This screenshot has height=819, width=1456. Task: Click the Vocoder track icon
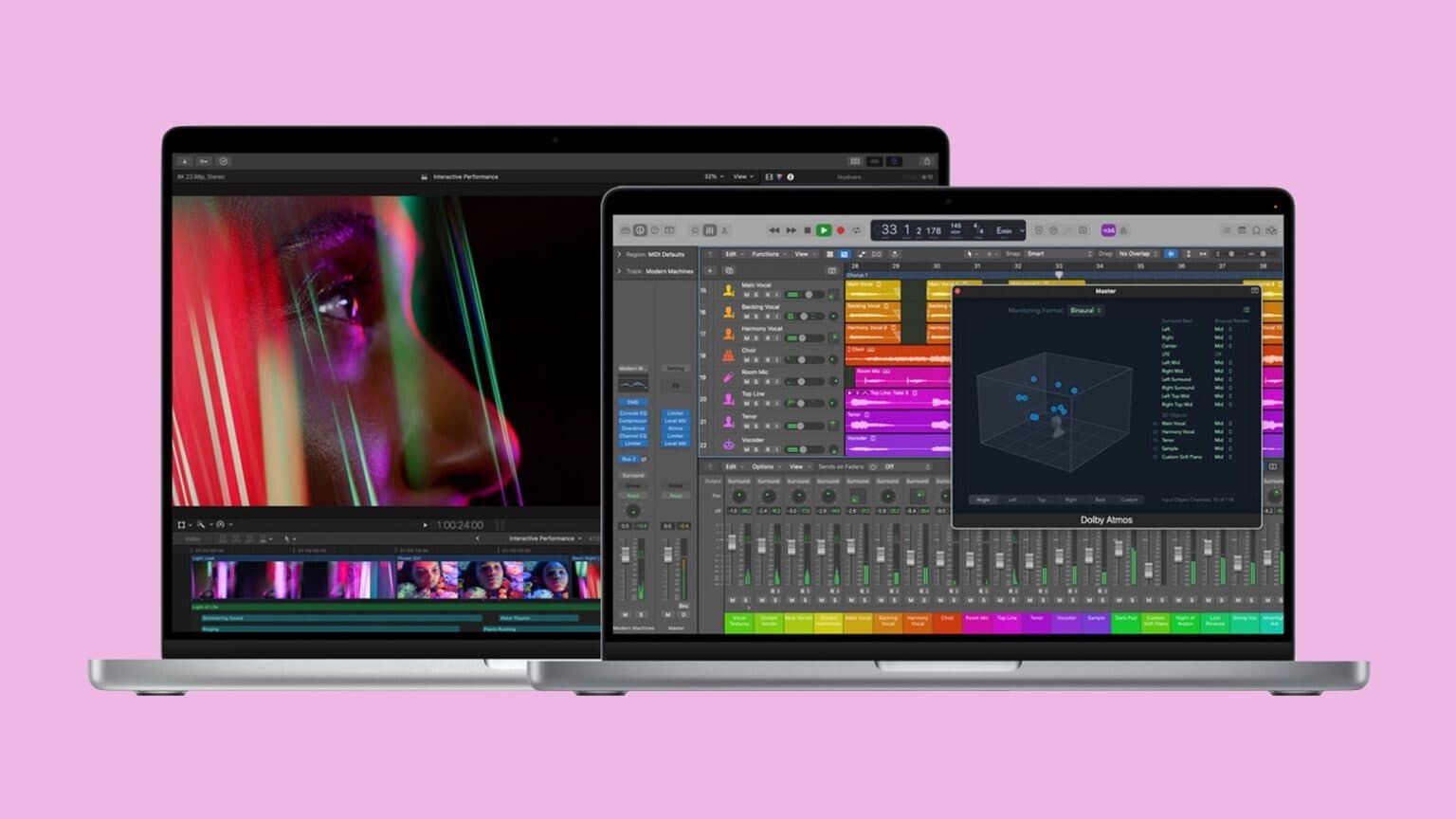(728, 445)
